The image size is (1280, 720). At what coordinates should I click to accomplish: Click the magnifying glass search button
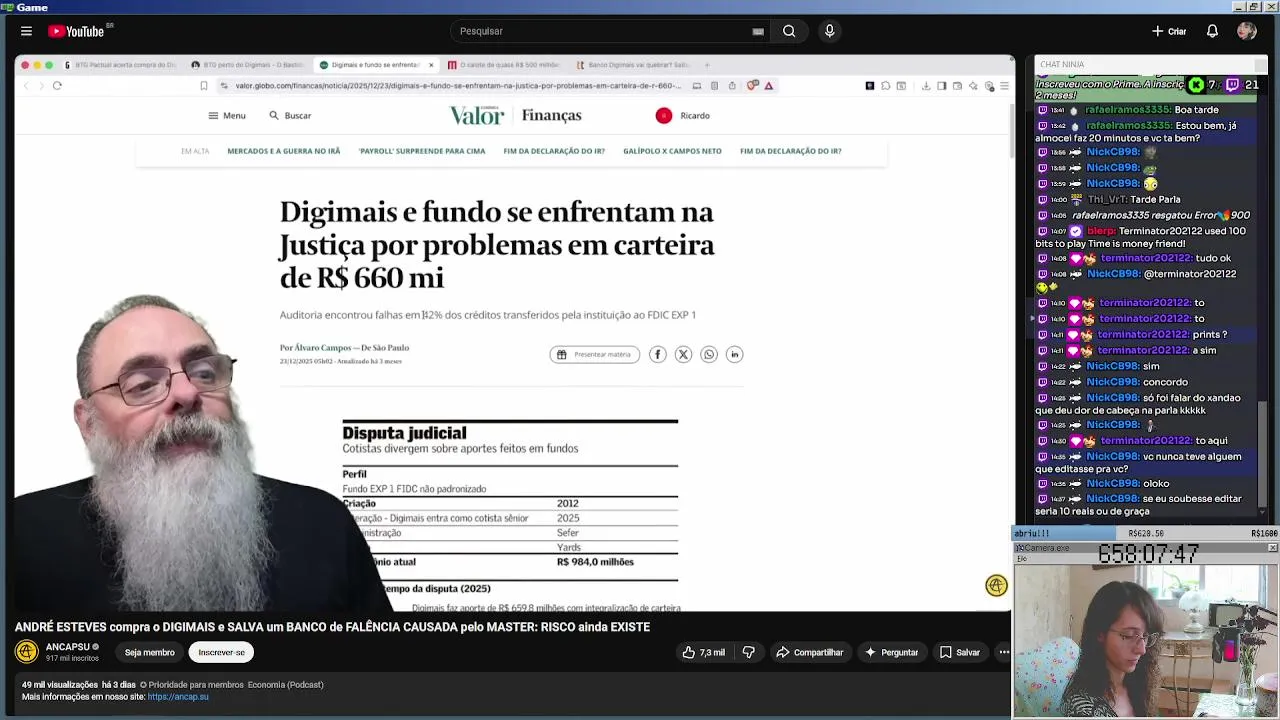(x=789, y=31)
